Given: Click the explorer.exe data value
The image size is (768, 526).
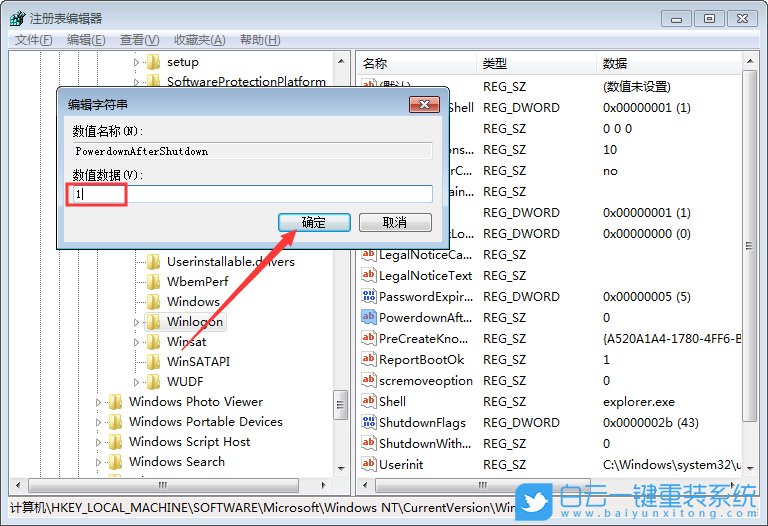Looking at the screenshot, I should [x=639, y=402].
